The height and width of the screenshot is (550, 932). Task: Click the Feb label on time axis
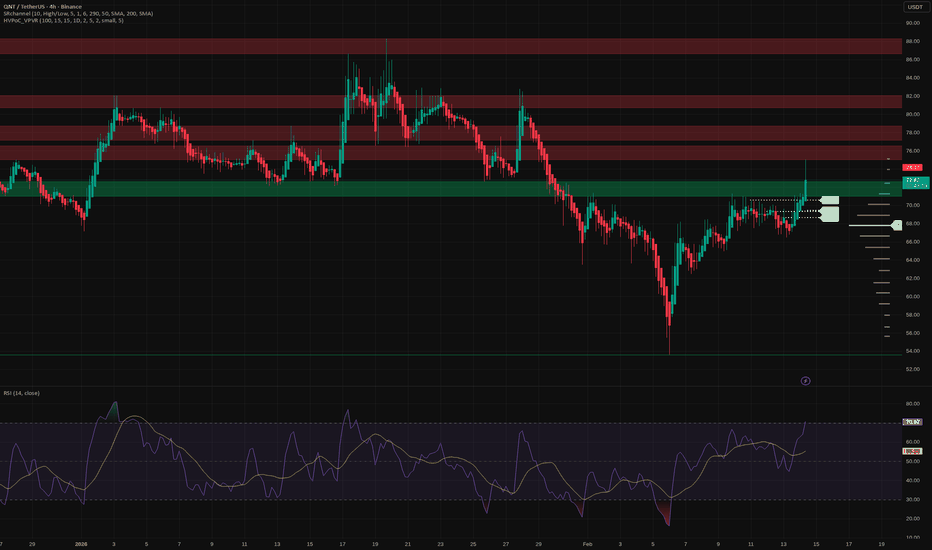coord(588,544)
